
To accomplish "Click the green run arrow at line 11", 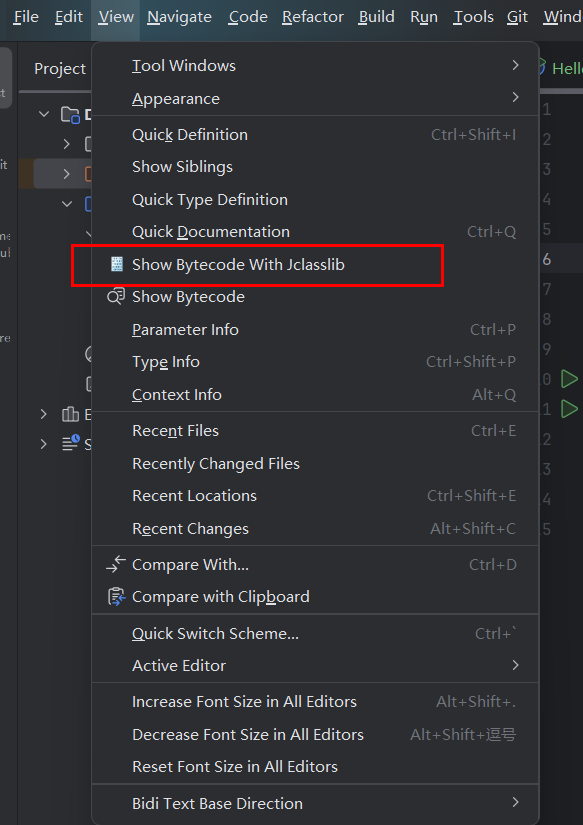I will 569,409.
